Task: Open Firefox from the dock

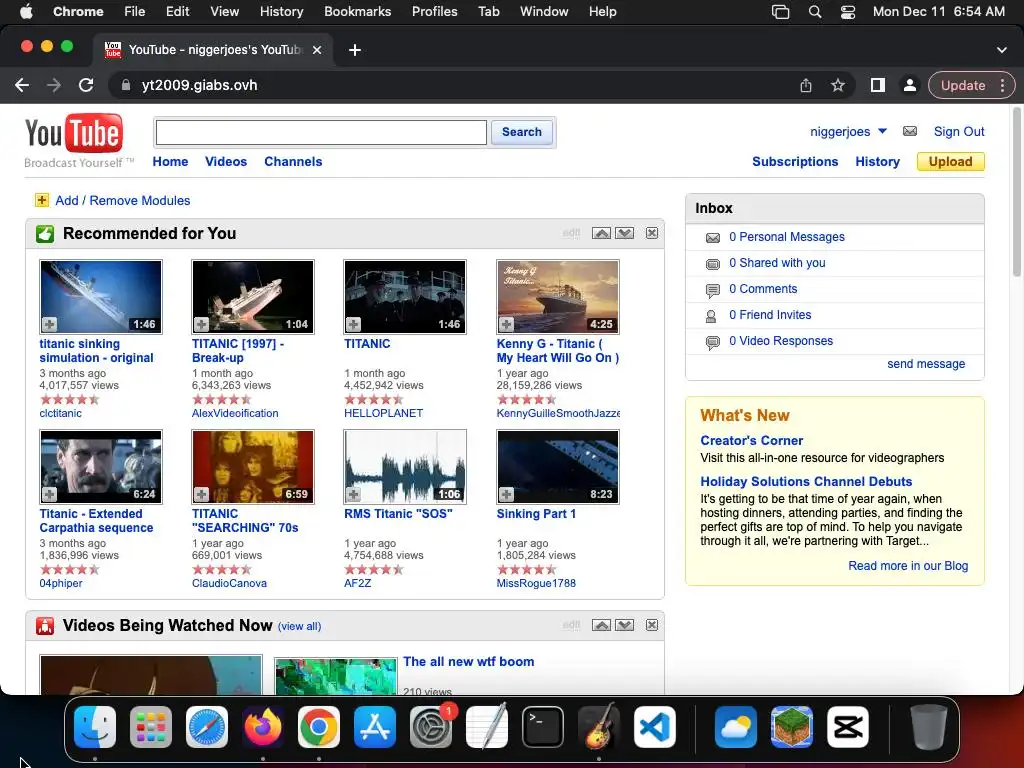Action: click(263, 727)
